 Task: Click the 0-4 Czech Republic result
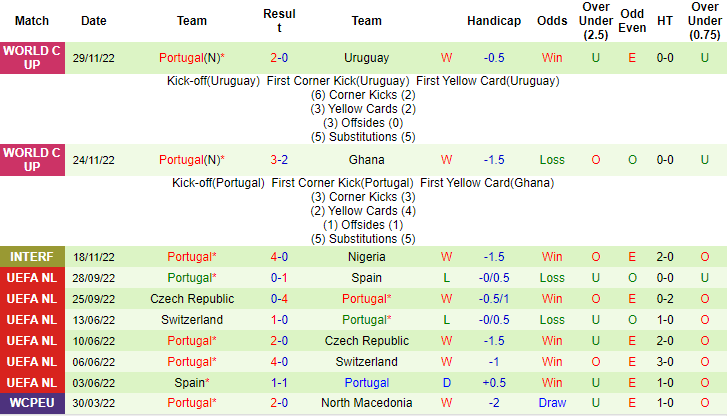[x=279, y=298]
